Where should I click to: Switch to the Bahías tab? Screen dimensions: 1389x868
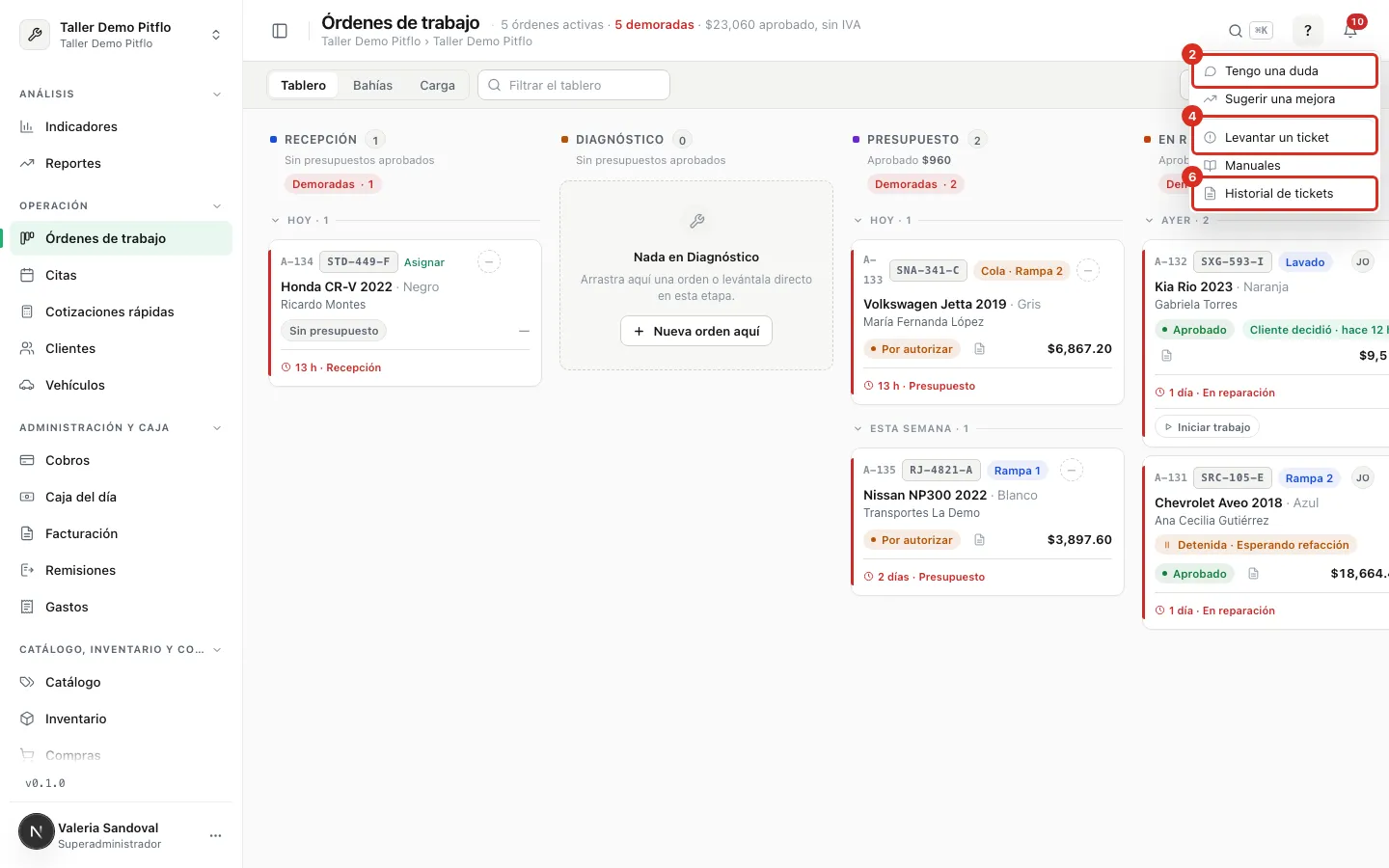(x=372, y=85)
